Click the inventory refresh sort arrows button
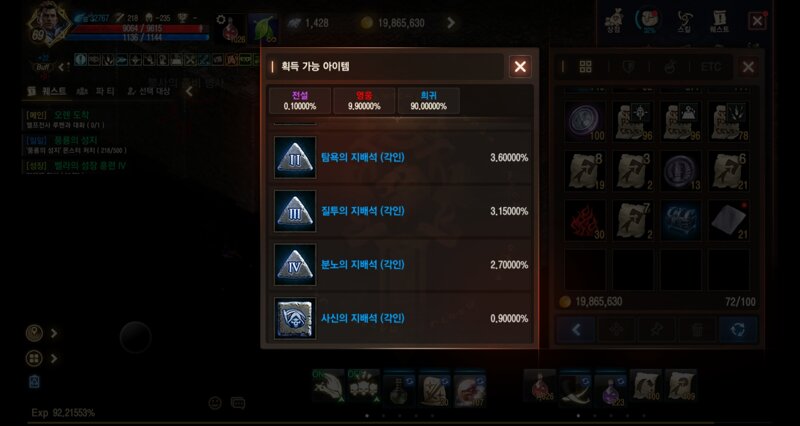The height and width of the screenshot is (426, 800). tap(738, 330)
